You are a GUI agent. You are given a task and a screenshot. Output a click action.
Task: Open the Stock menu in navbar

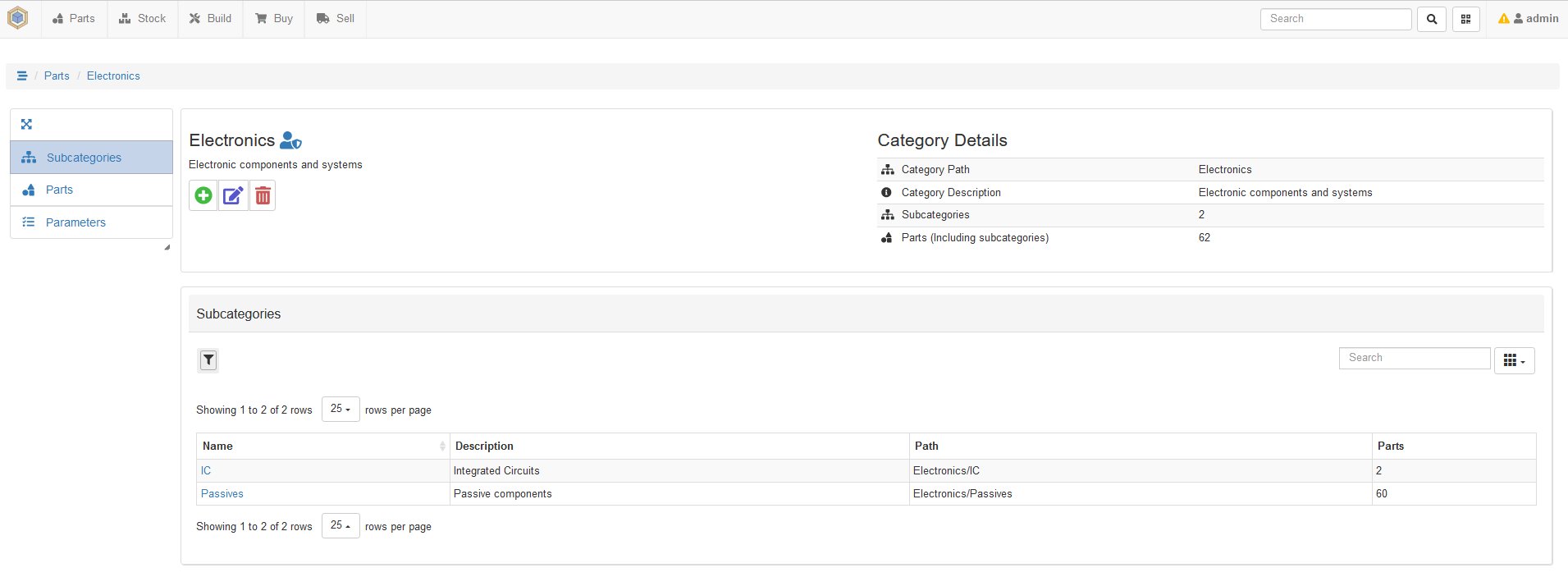click(x=143, y=19)
